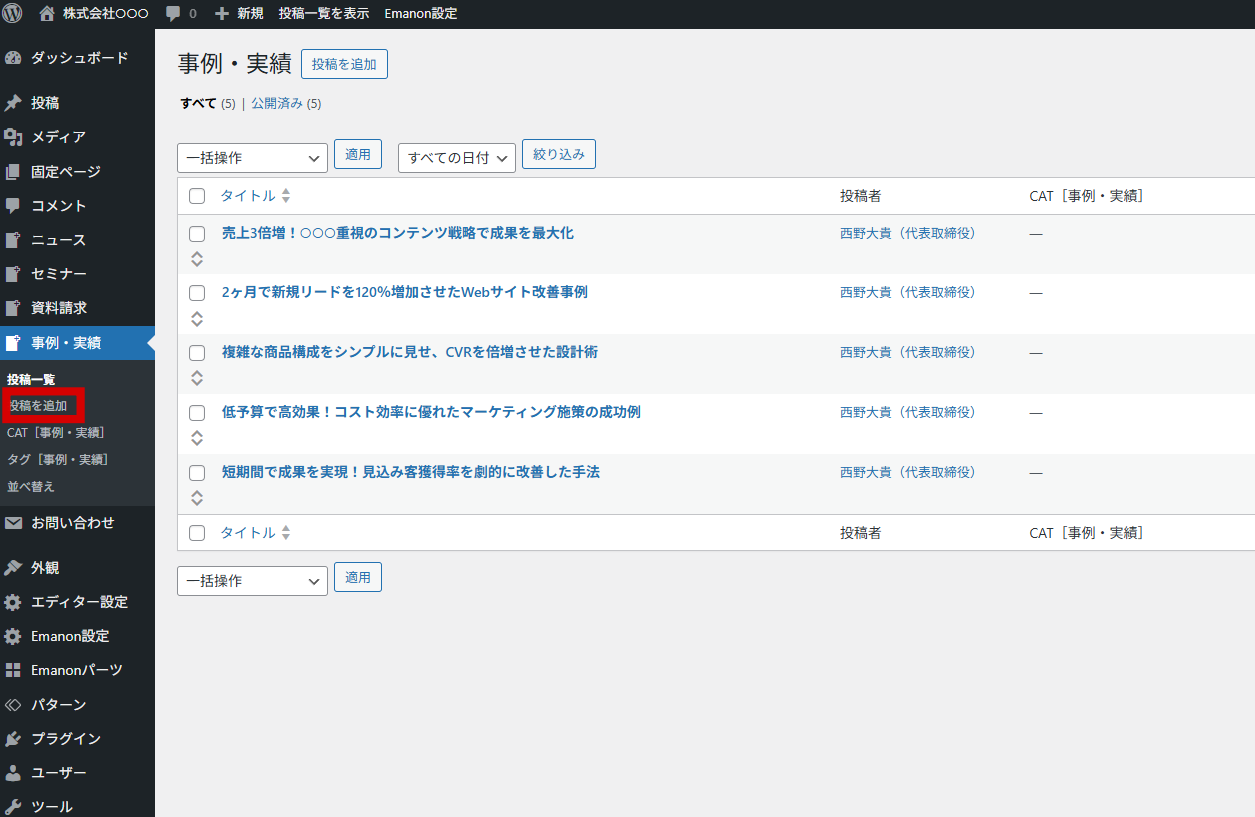Open CAT［事例・実績］ submenu item
Screen dimensions: 1255x817
[56, 433]
